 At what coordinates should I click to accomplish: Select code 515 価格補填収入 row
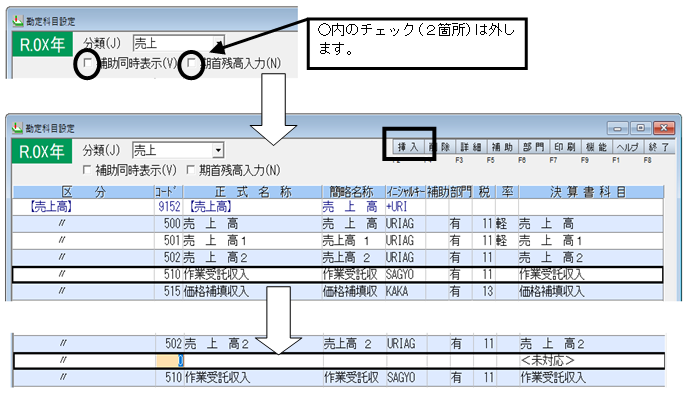click(338, 291)
